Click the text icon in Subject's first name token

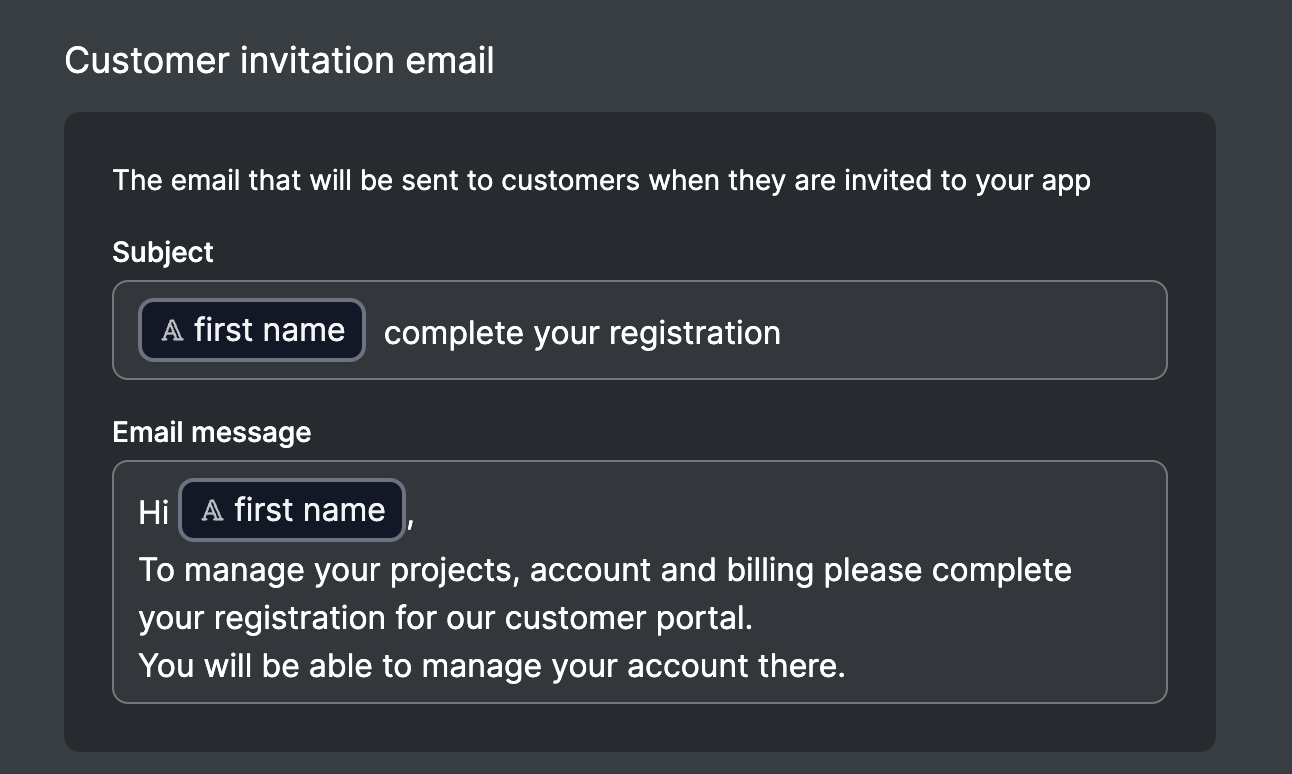[x=172, y=331]
